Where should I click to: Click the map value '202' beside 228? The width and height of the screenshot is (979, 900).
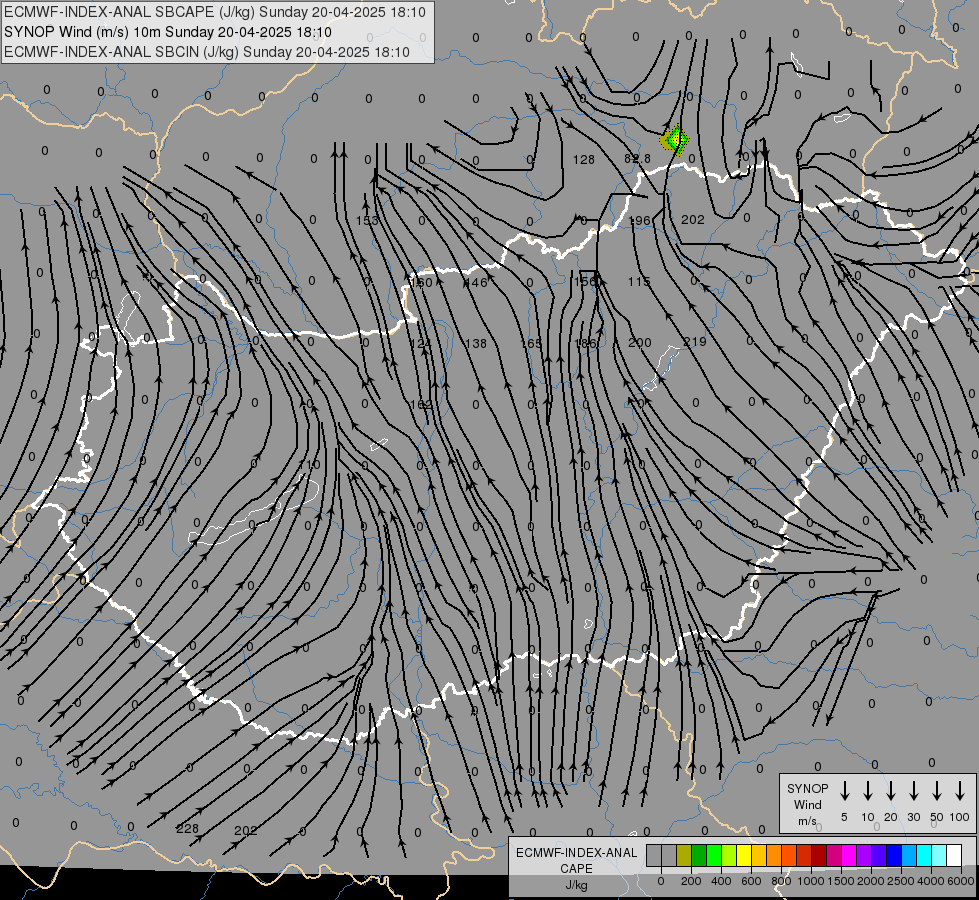click(245, 830)
